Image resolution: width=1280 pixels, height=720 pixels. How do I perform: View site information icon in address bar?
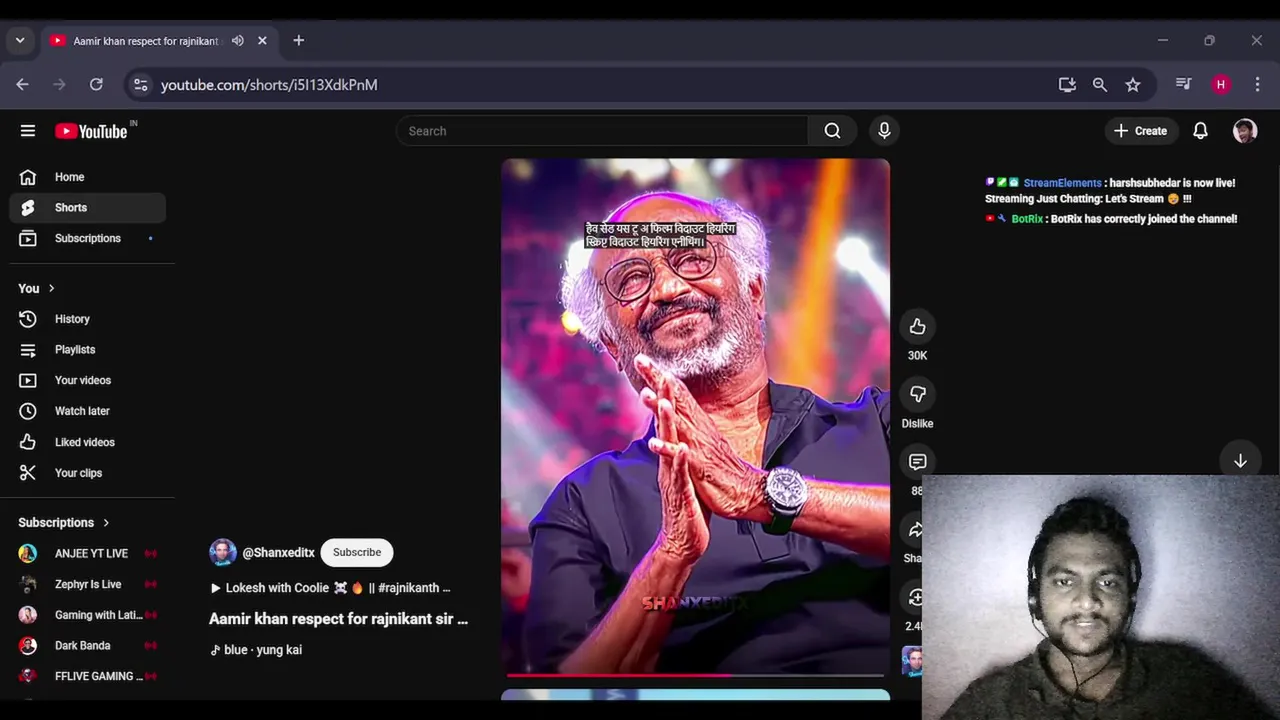click(141, 85)
